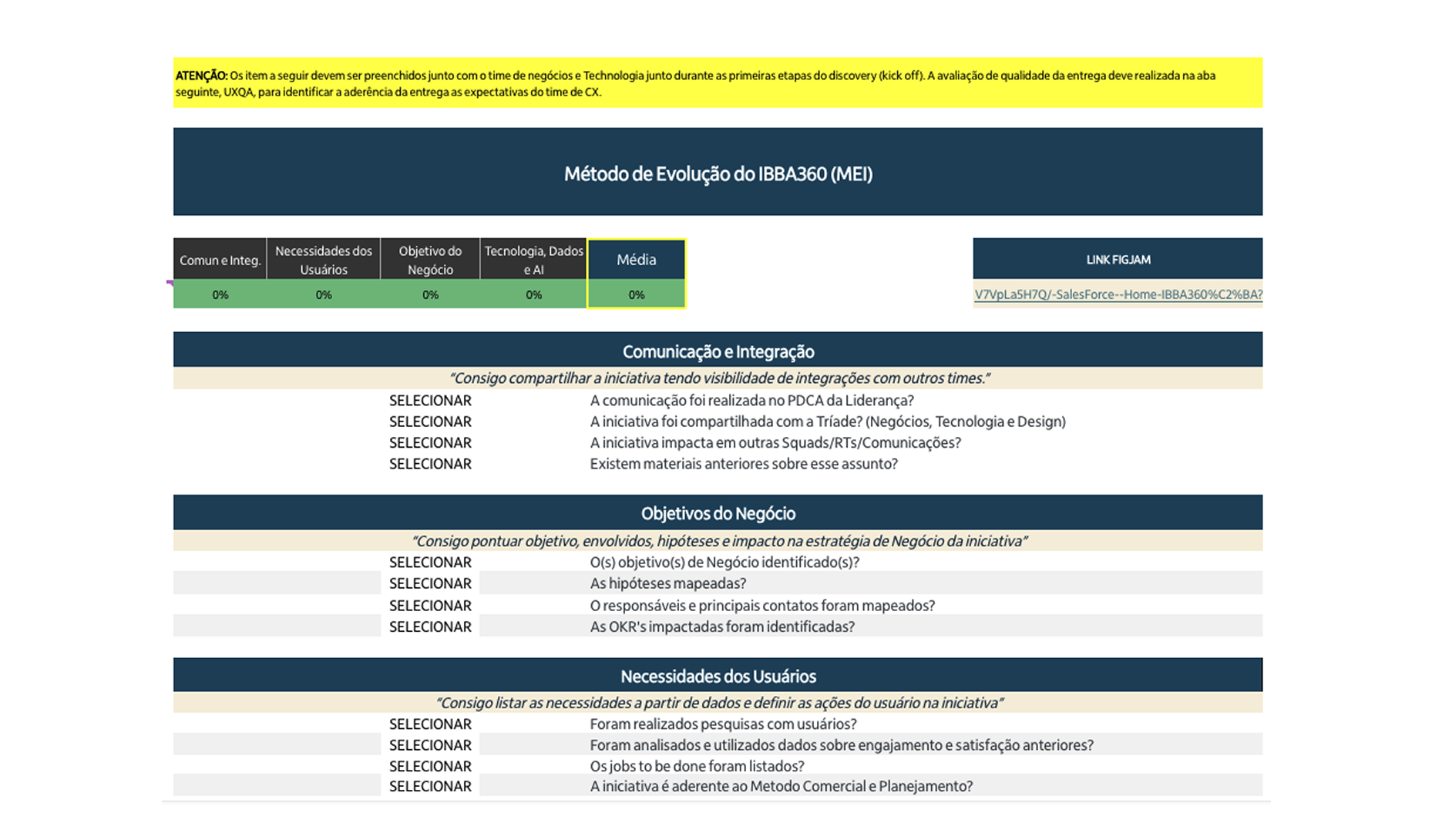This screenshot has height=840, width=1432.
Task: Open the SELECIONAR dropdown beside "A comunicação foi realizada no PDCA da Liderança?"
Action: (430, 400)
